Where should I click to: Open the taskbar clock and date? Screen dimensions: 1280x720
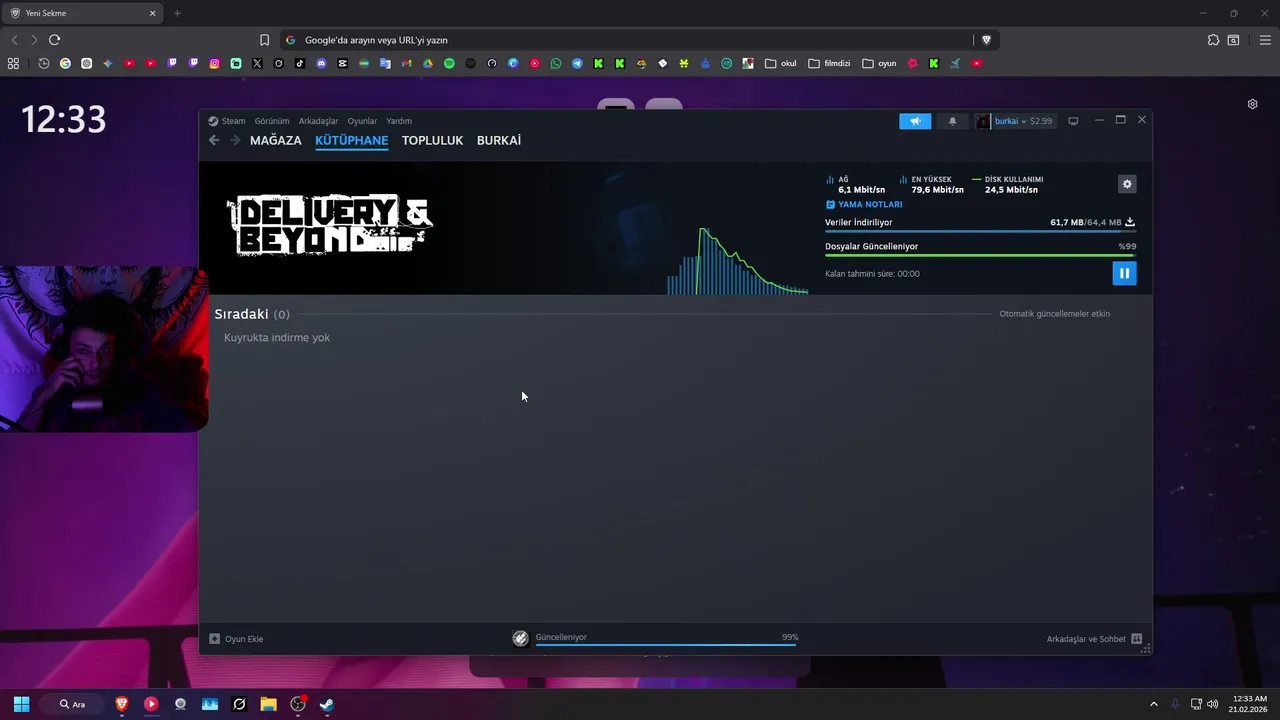point(1249,704)
